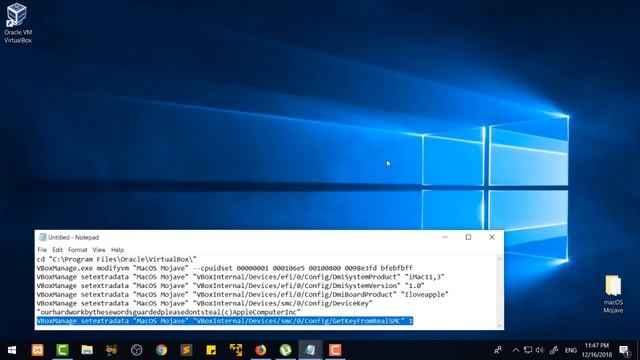Click the "ourhardworkbythesewordsguarded" line

click(x=169, y=312)
